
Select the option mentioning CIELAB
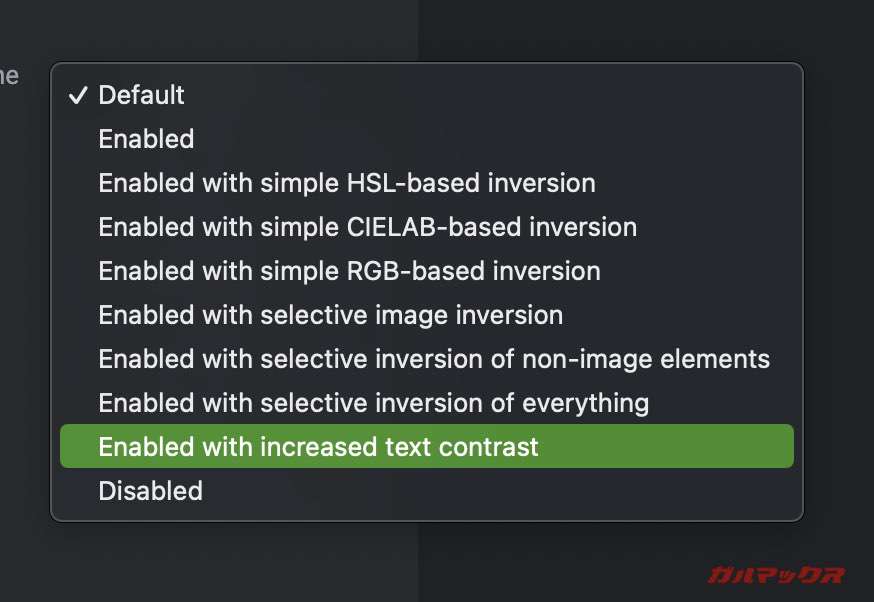point(367,227)
